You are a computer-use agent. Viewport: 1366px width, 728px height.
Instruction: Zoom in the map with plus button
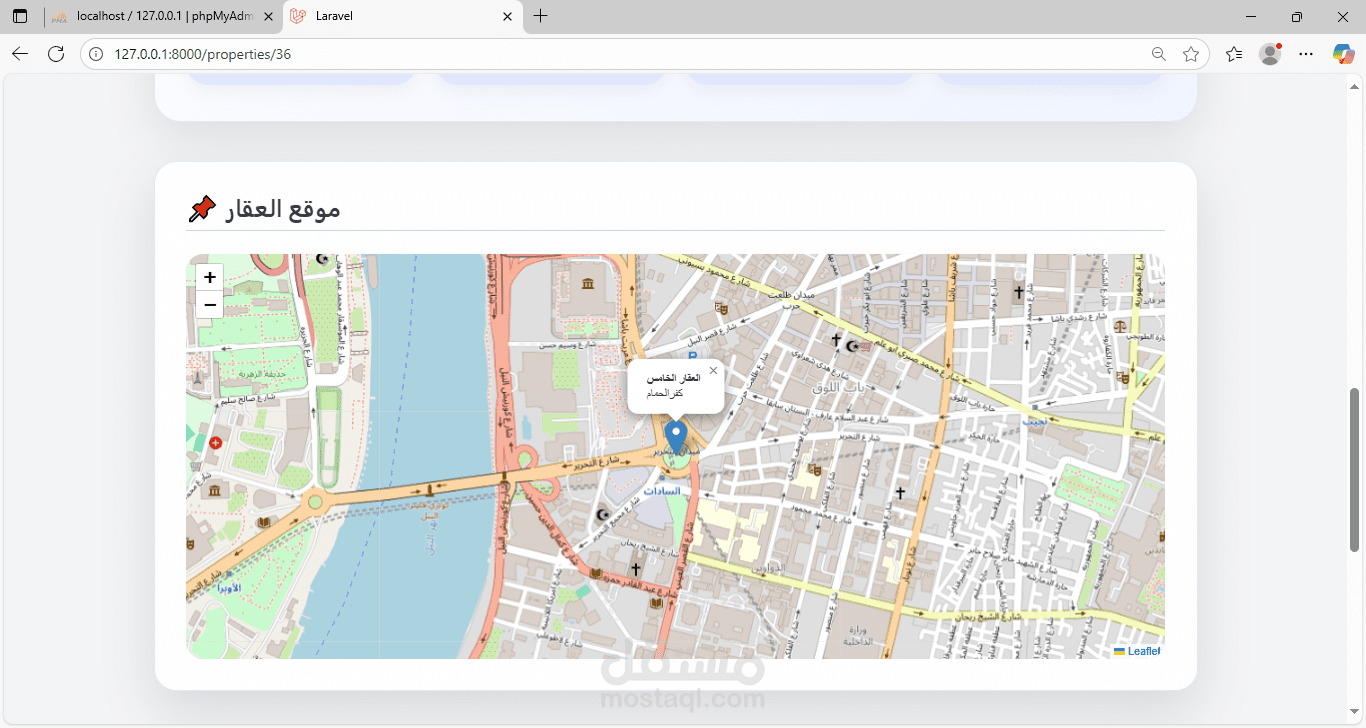(x=210, y=278)
